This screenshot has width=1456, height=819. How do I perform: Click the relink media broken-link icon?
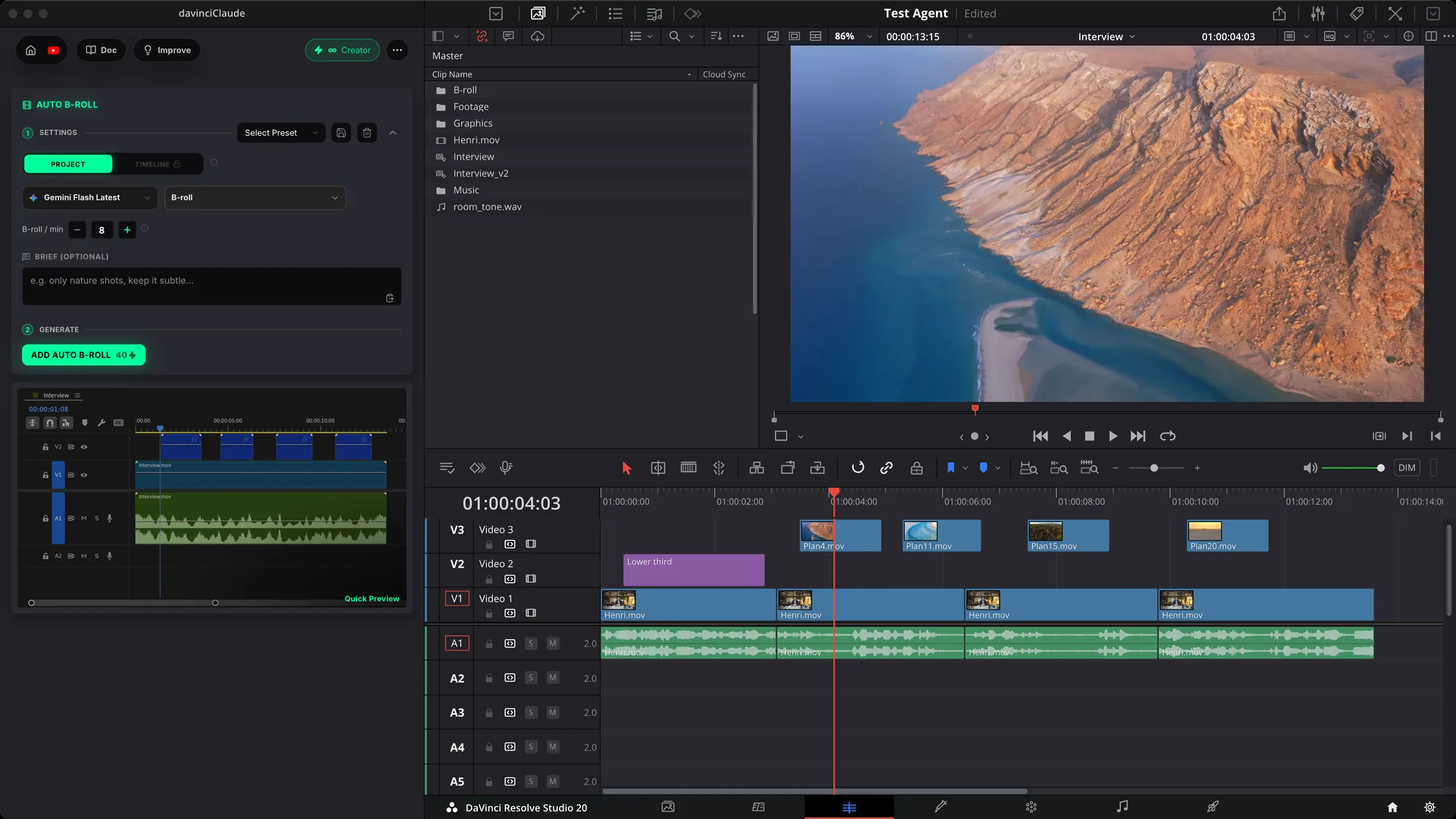coord(482,36)
